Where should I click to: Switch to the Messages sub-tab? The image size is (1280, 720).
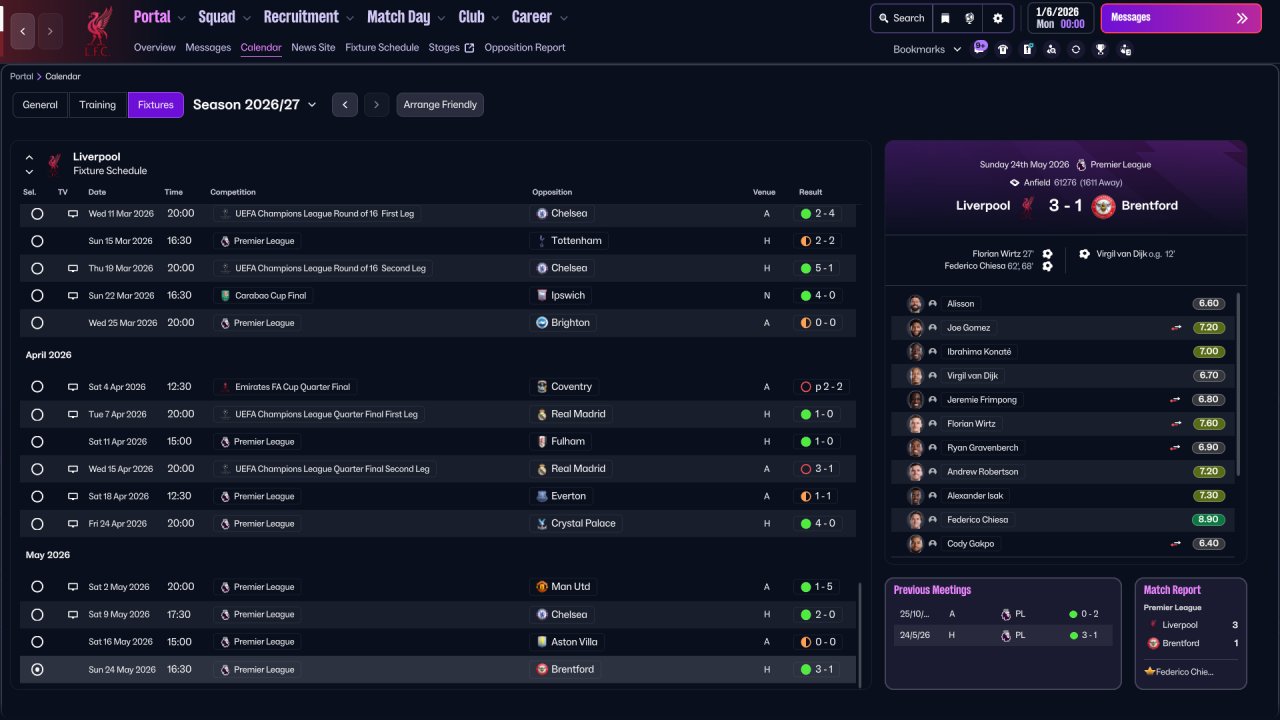tap(208, 48)
